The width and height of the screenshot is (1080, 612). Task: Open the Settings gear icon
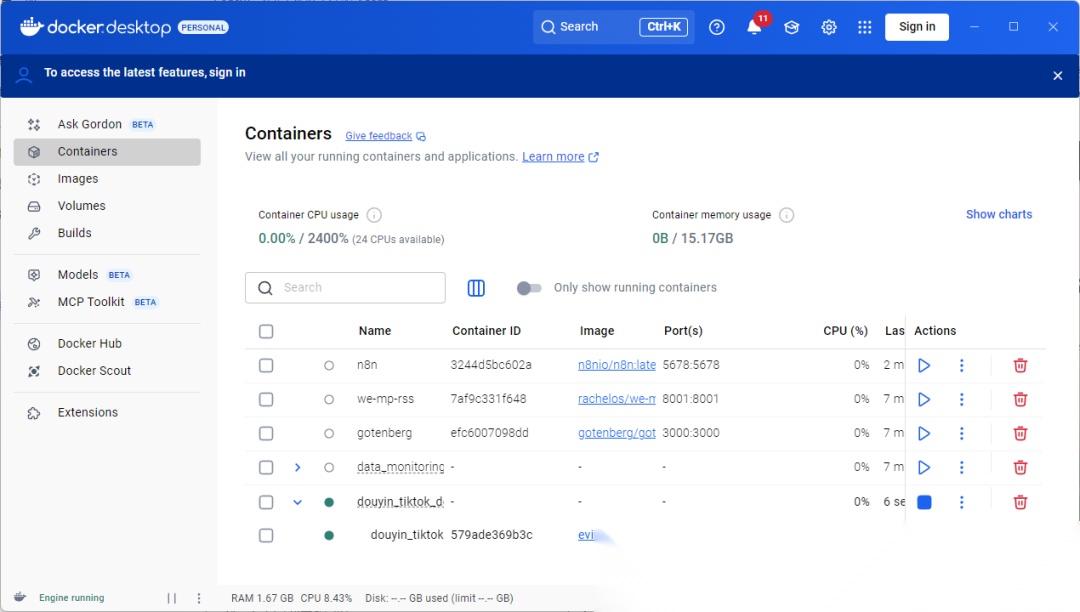[829, 27]
